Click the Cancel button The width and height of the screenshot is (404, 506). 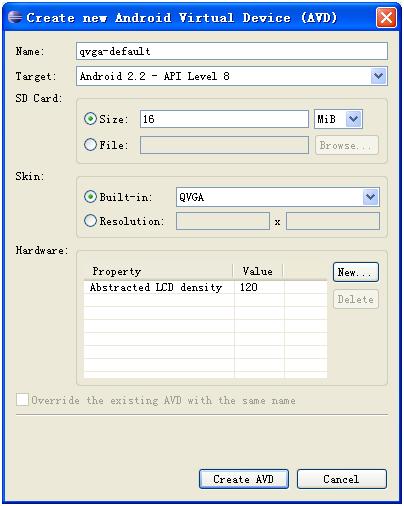click(342, 479)
